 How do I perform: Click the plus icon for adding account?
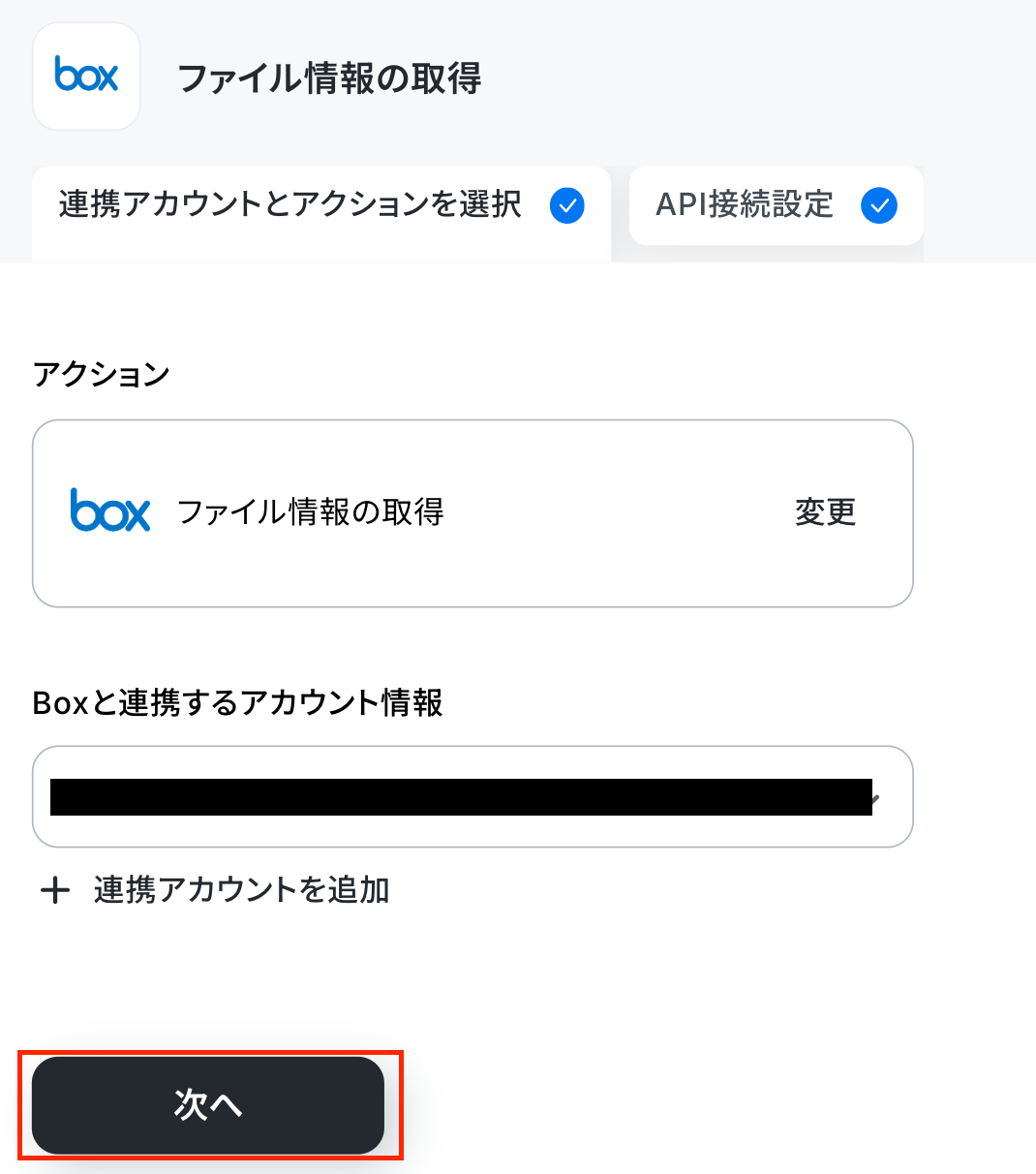point(55,890)
